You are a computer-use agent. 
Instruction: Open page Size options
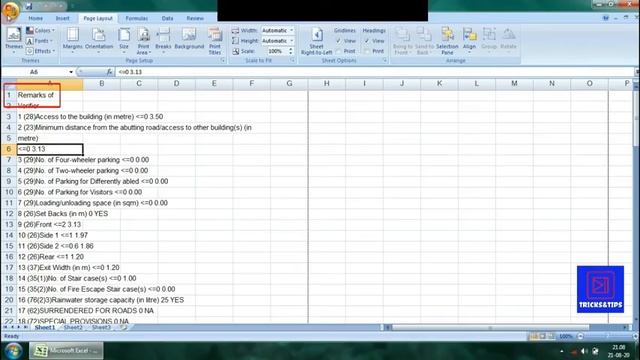(x=124, y=40)
